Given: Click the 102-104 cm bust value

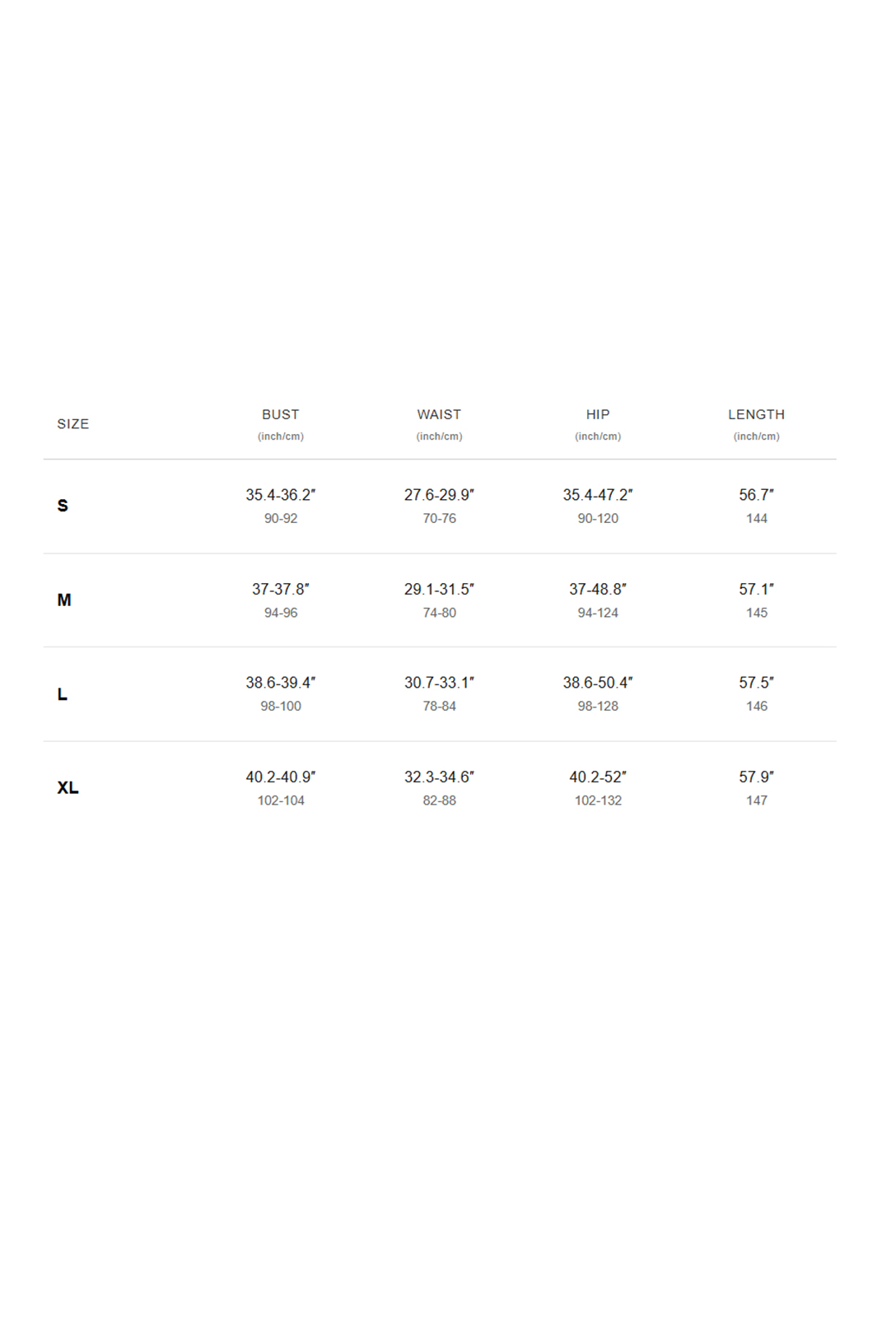Looking at the screenshot, I should pos(281,800).
